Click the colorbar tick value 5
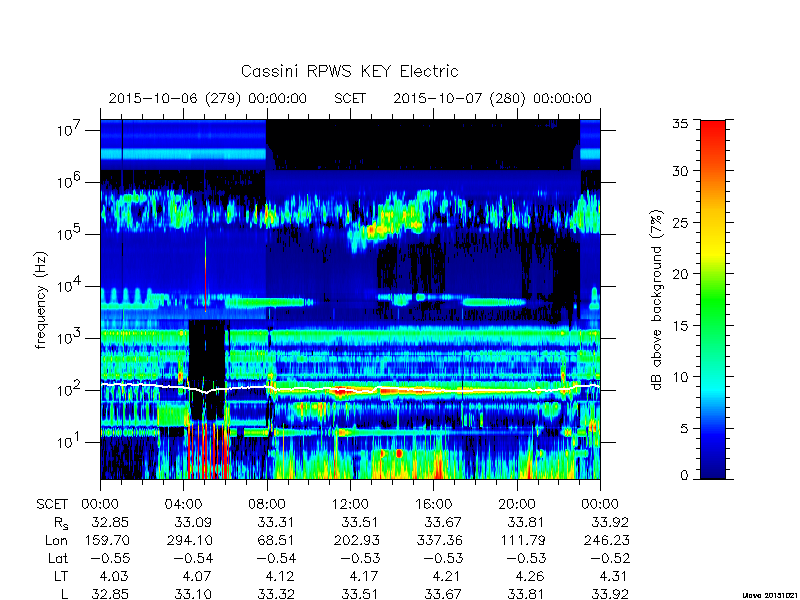 pyautogui.click(x=684, y=429)
